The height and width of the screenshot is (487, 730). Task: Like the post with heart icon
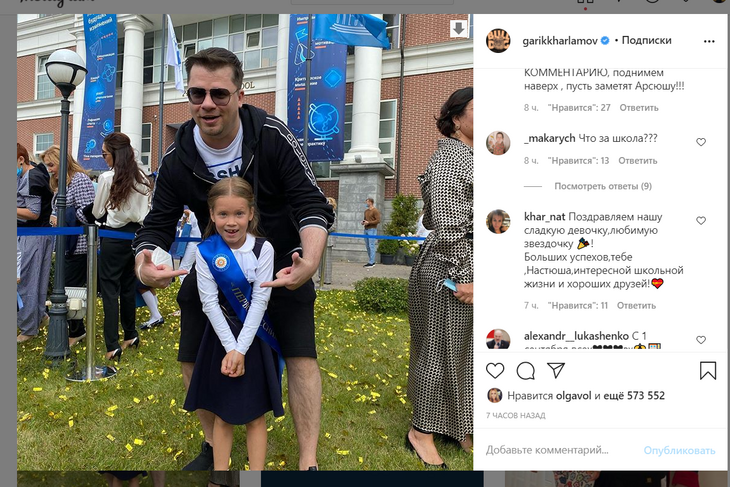495,371
